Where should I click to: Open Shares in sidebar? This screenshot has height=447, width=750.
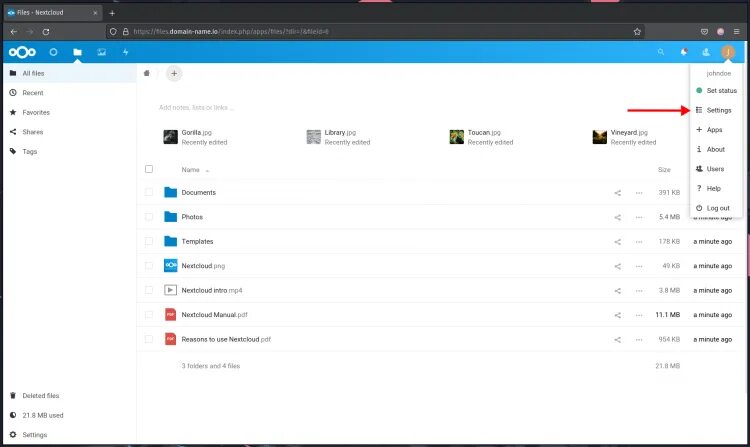click(x=70, y=132)
